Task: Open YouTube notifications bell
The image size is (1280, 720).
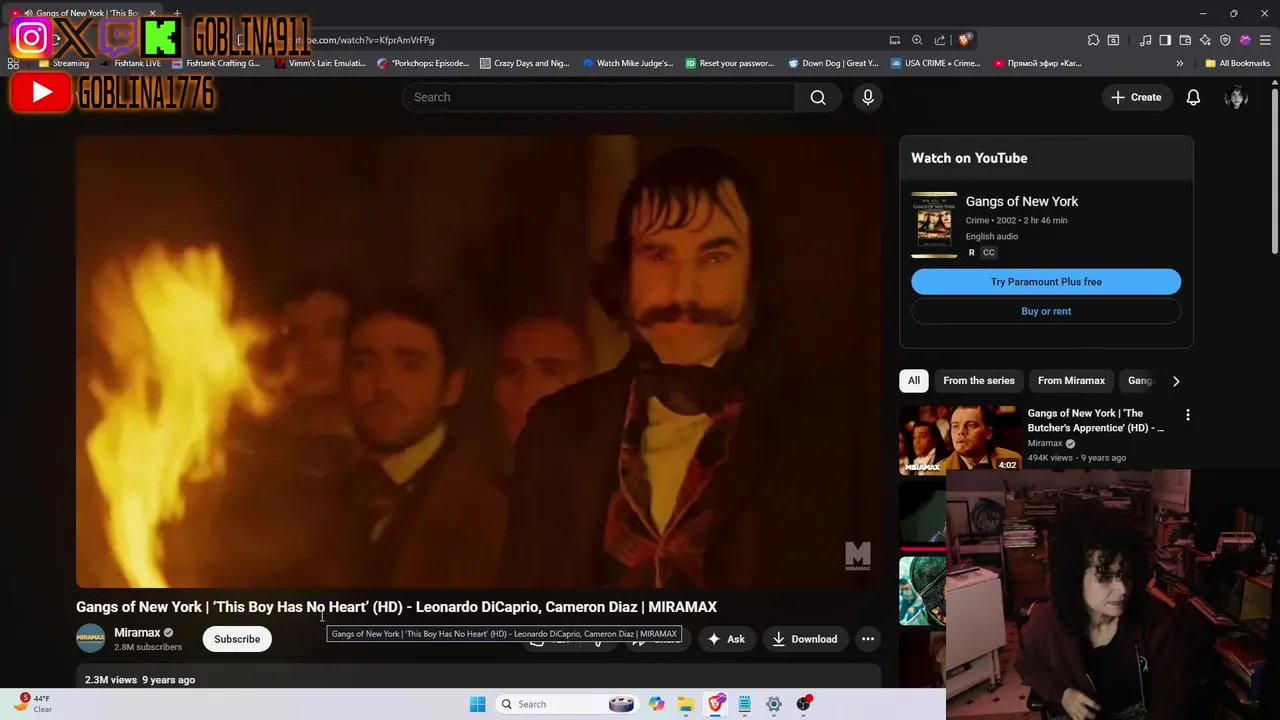Action: [1193, 97]
